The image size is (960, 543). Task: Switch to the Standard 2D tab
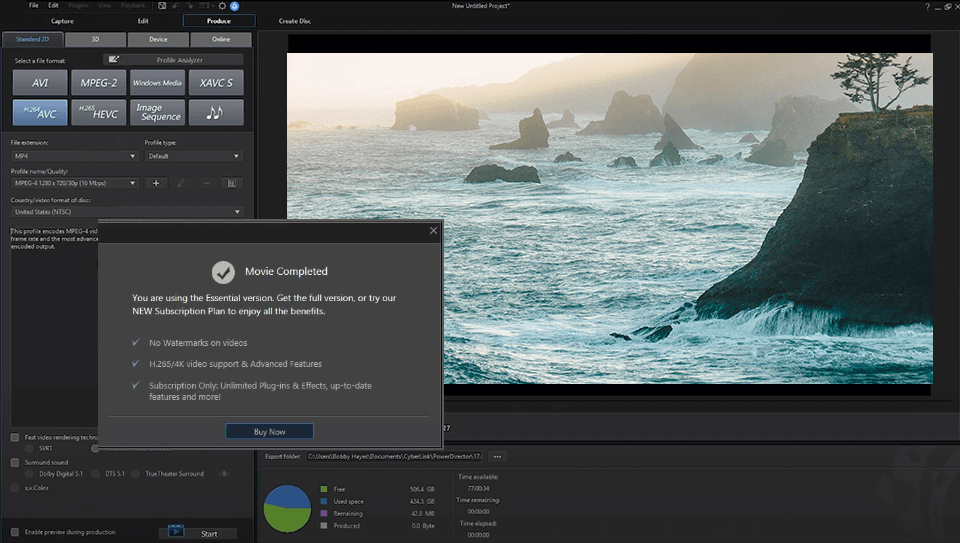(x=32, y=39)
